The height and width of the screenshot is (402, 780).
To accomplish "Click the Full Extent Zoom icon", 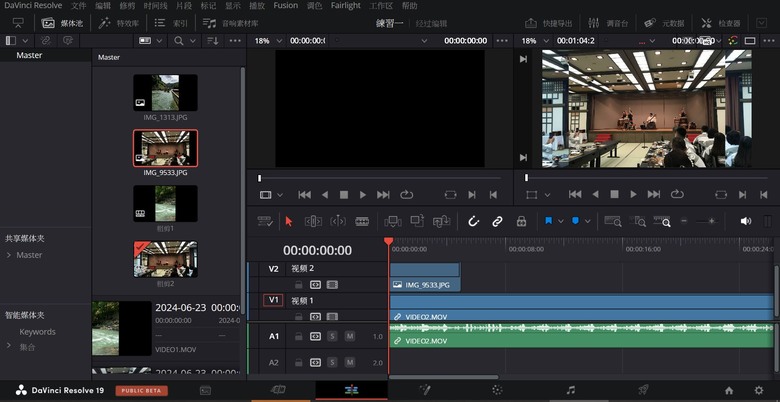I will pos(612,221).
